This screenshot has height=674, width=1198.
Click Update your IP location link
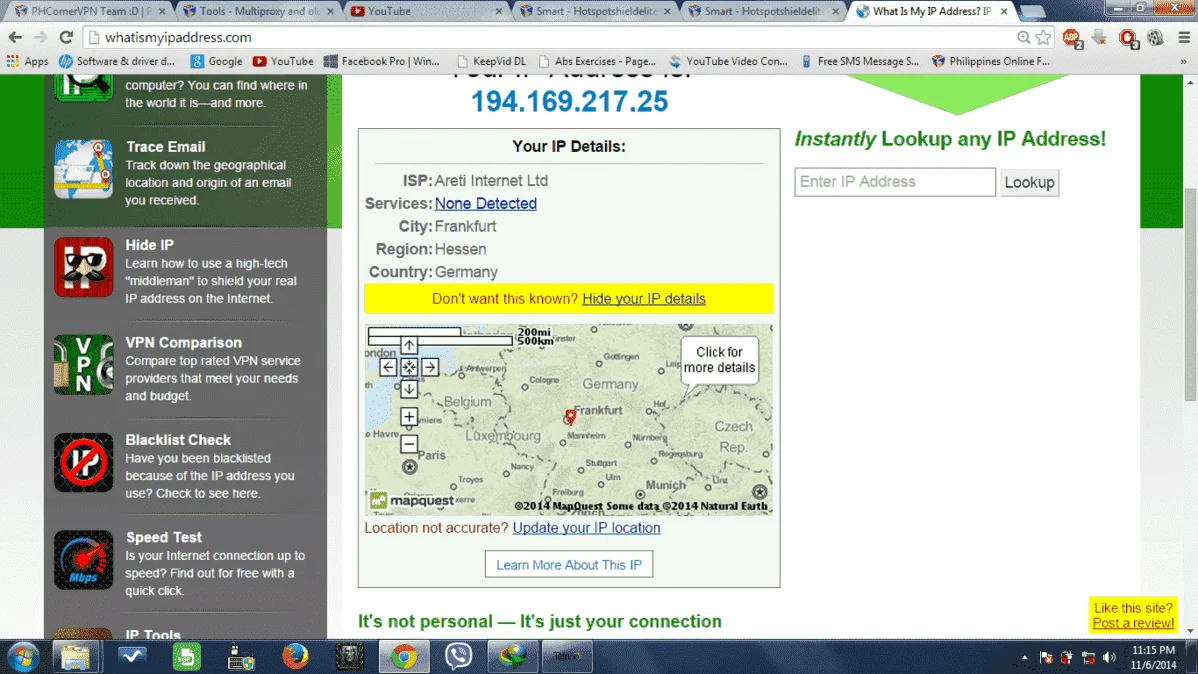tap(586, 528)
